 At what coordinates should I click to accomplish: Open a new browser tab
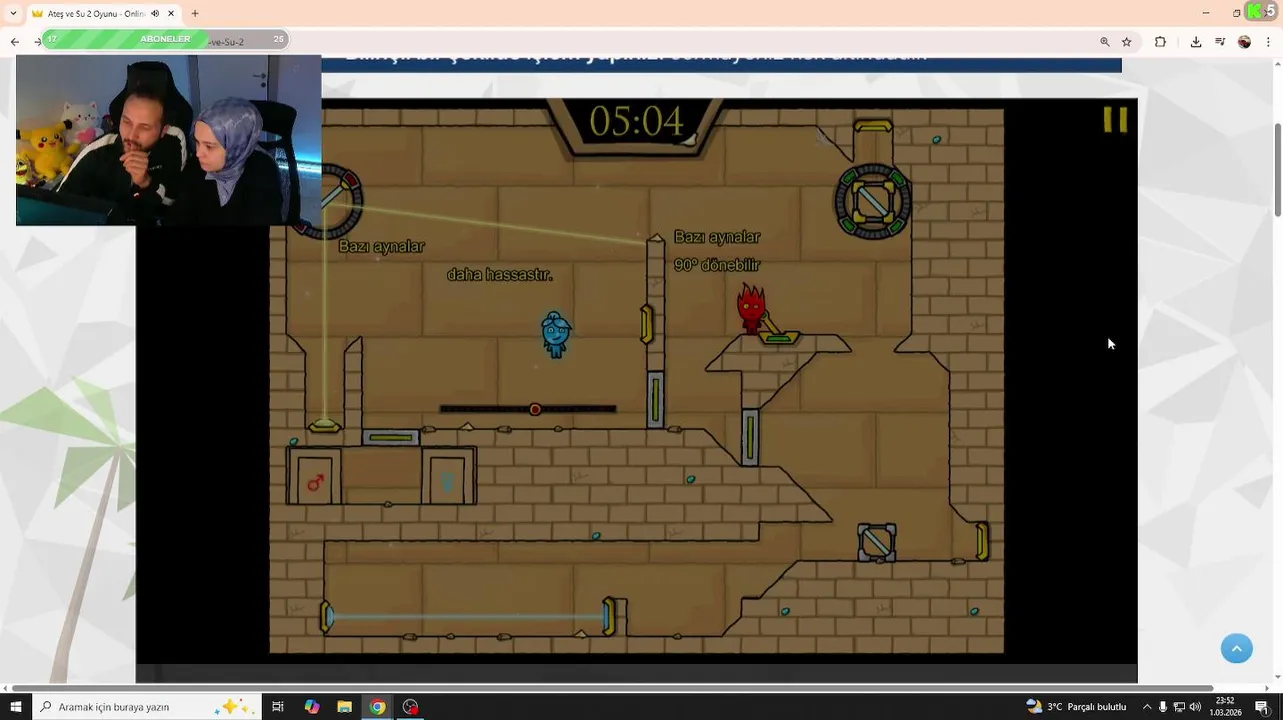coord(195,14)
